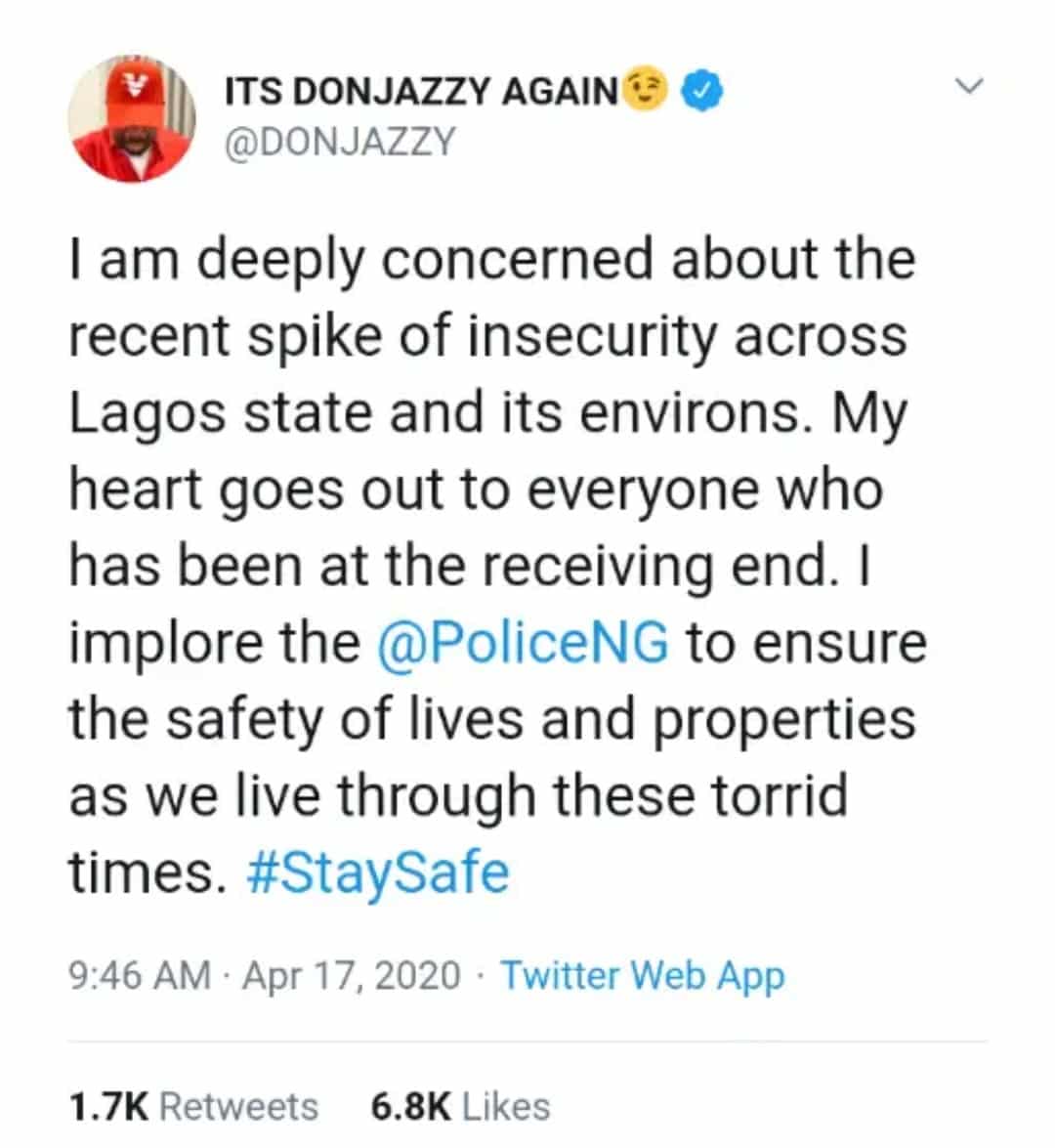Open the ITS DONJAZZY AGAIN display name
The width and height of the screenshot is (1055, 1148).
pyautogui.click(x=422, y=92)
